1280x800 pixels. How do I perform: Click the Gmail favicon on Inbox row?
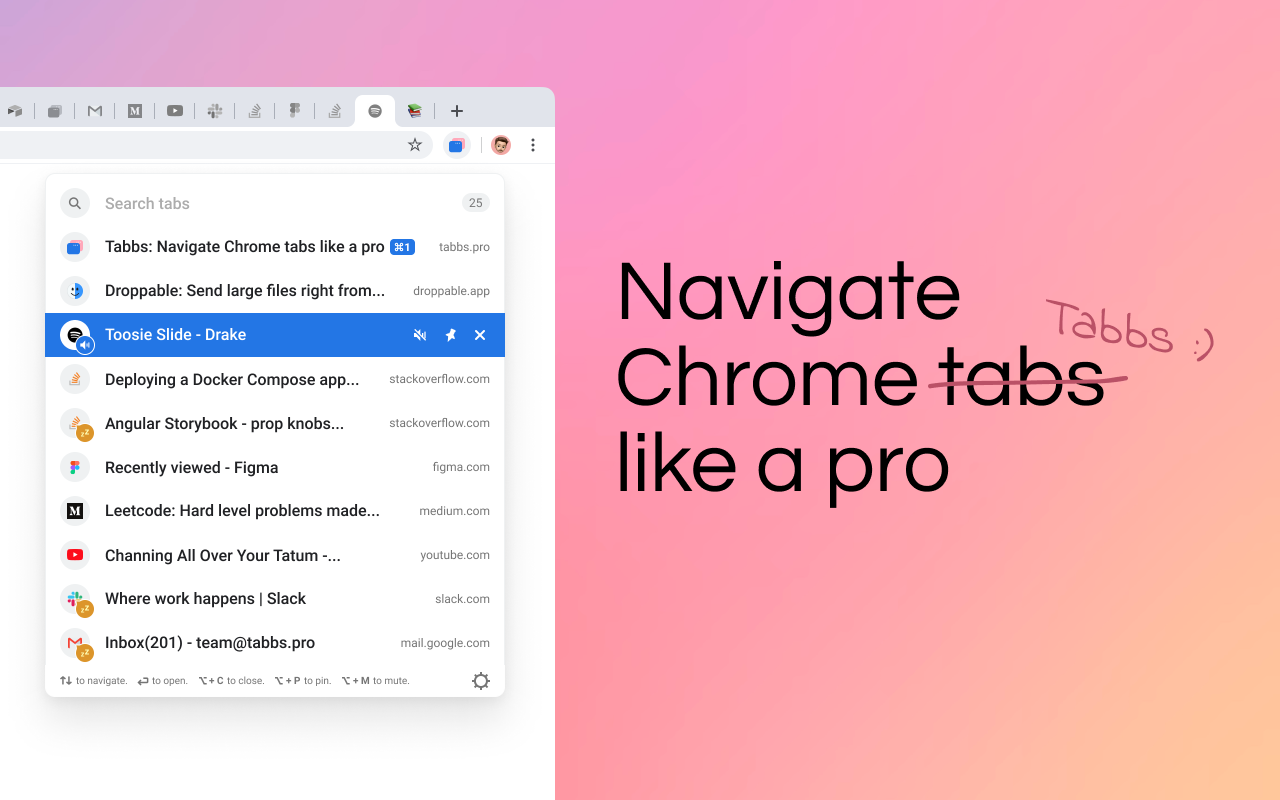click(75, 643)
